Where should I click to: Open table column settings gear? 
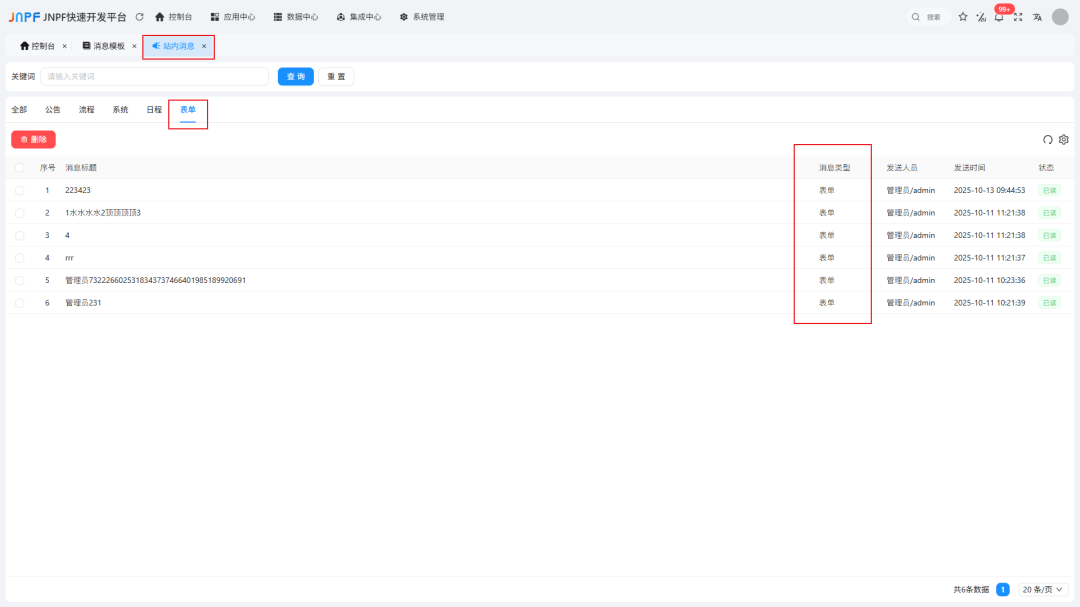[x=1063, y=139]
